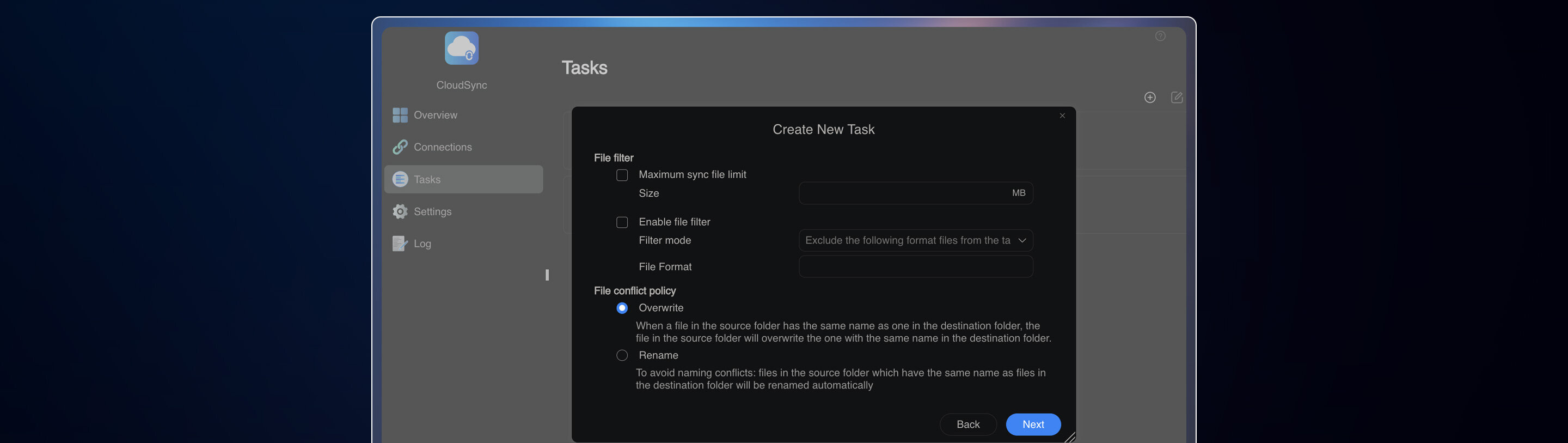
Task: Click the Overwrite label text
Action: [x=661, y=308]
